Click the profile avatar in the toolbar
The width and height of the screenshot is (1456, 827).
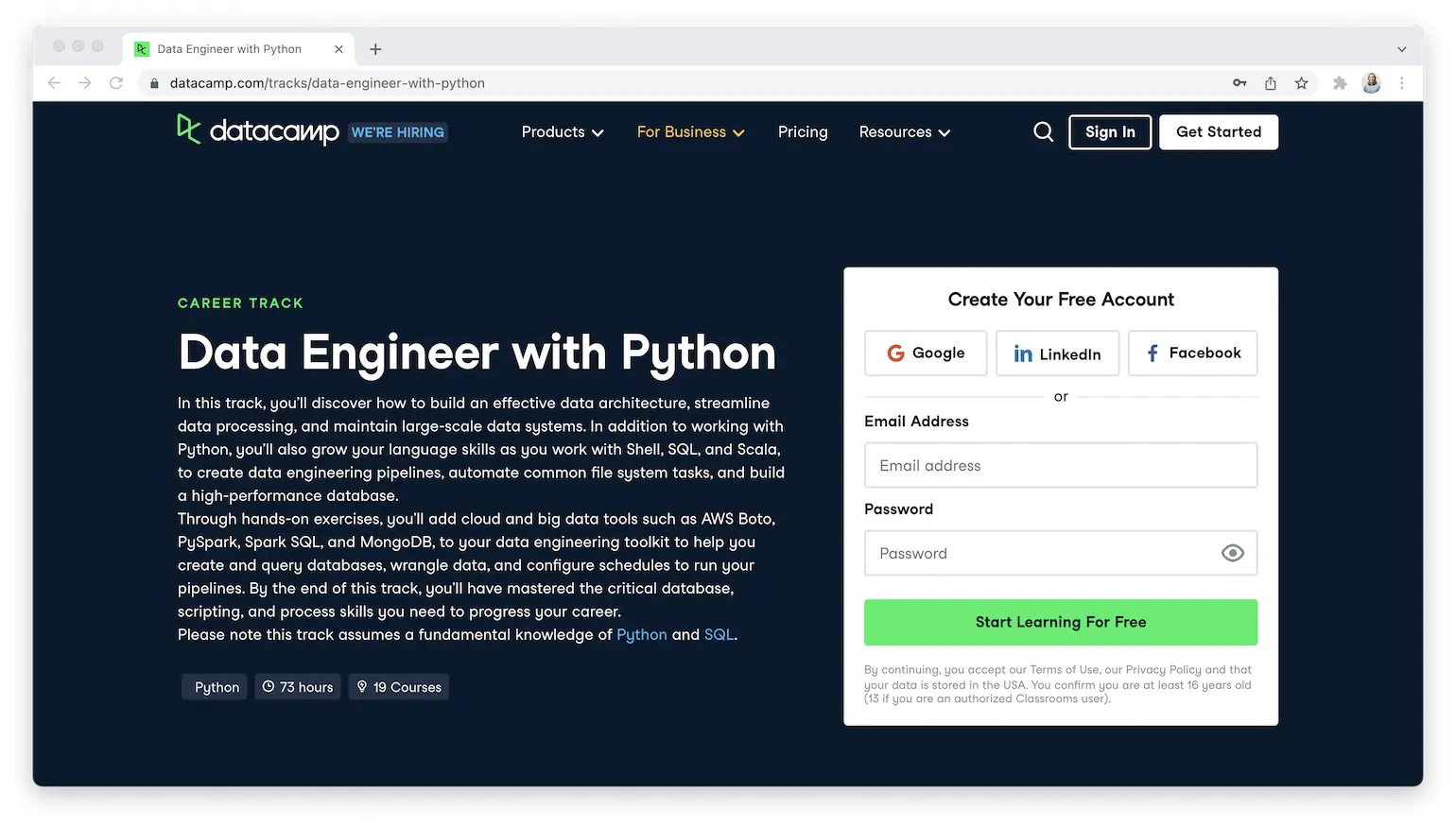1371,83
